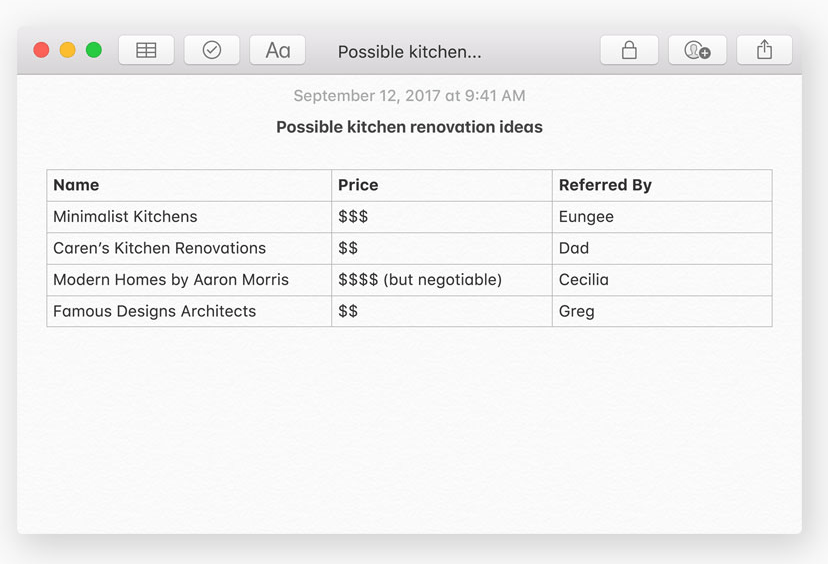Open the Aa text format menu
The image size is (828, 564).
[277, 50]
